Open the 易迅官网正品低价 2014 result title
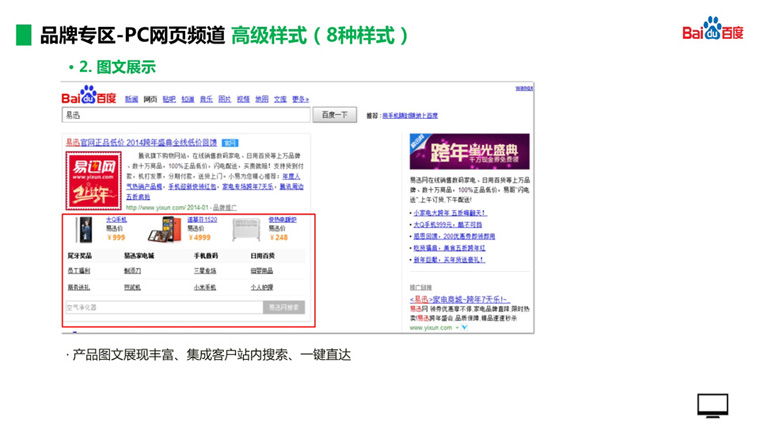 click(141, 143)
